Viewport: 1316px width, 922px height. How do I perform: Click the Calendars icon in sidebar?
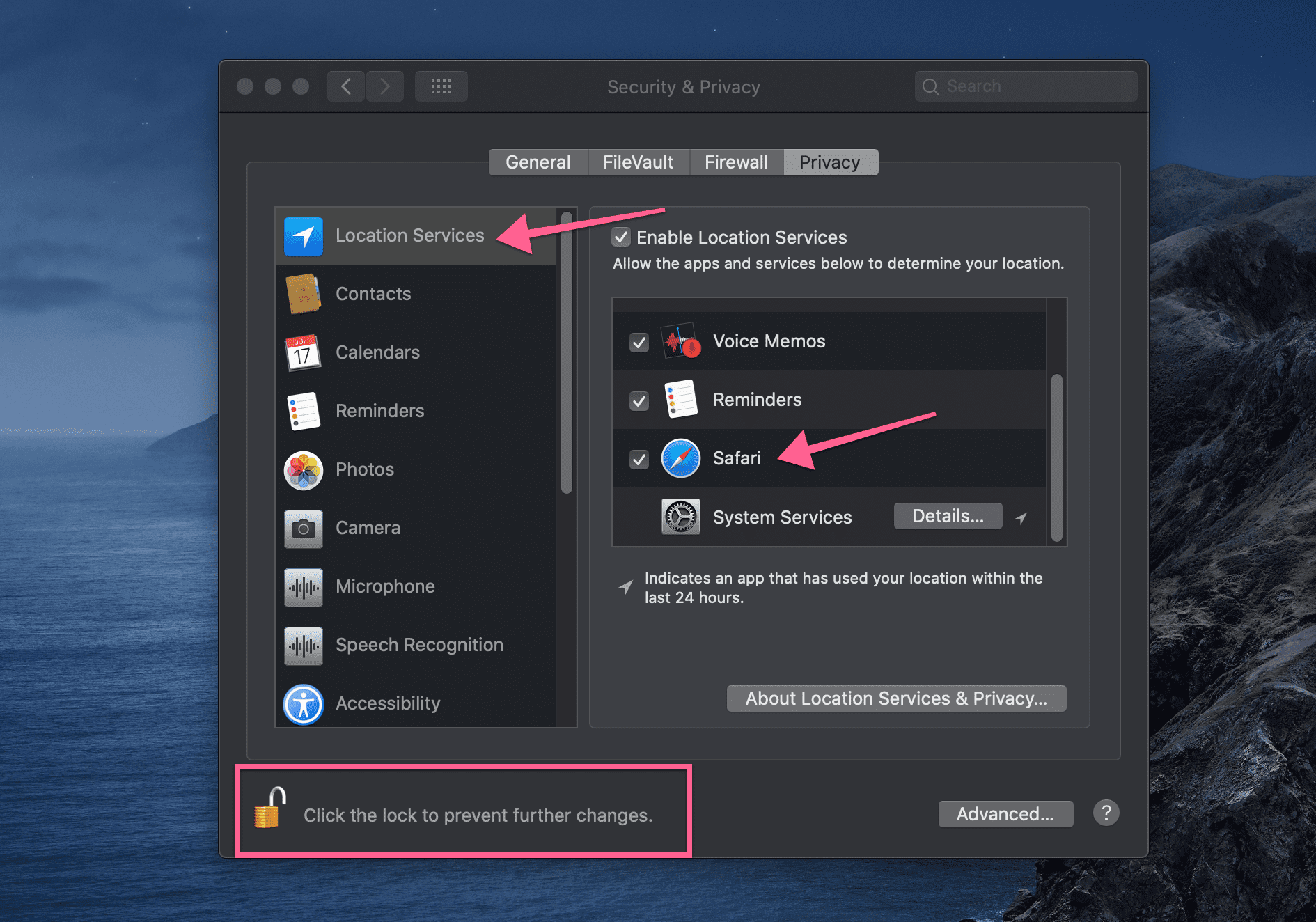point(304,352)
